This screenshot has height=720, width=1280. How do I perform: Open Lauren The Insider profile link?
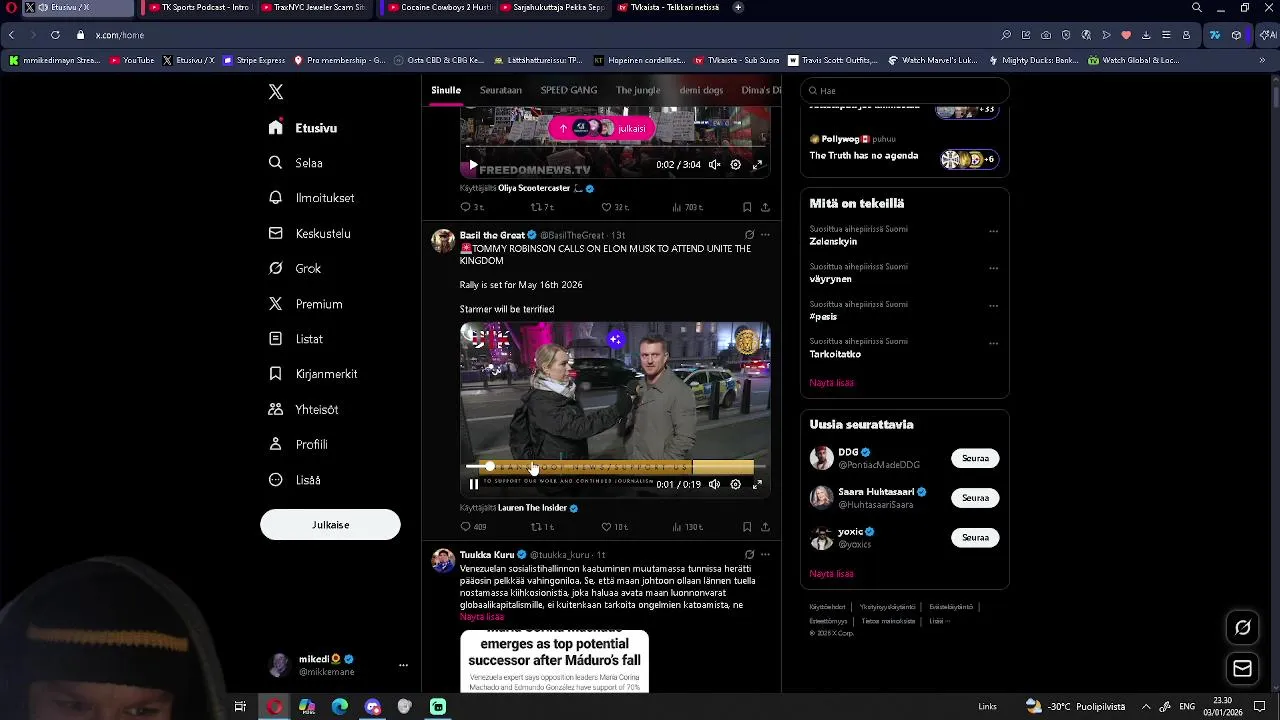coord(532,508)
